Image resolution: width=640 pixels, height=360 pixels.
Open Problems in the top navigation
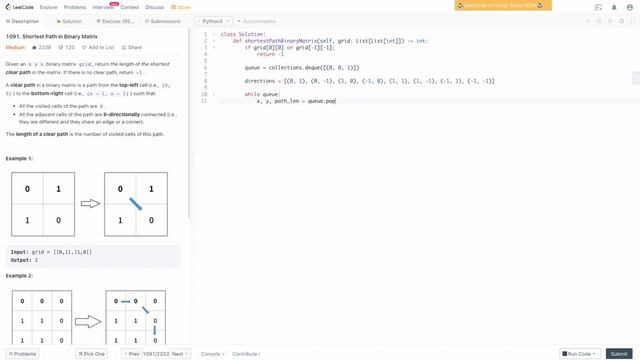coord(75,7)
